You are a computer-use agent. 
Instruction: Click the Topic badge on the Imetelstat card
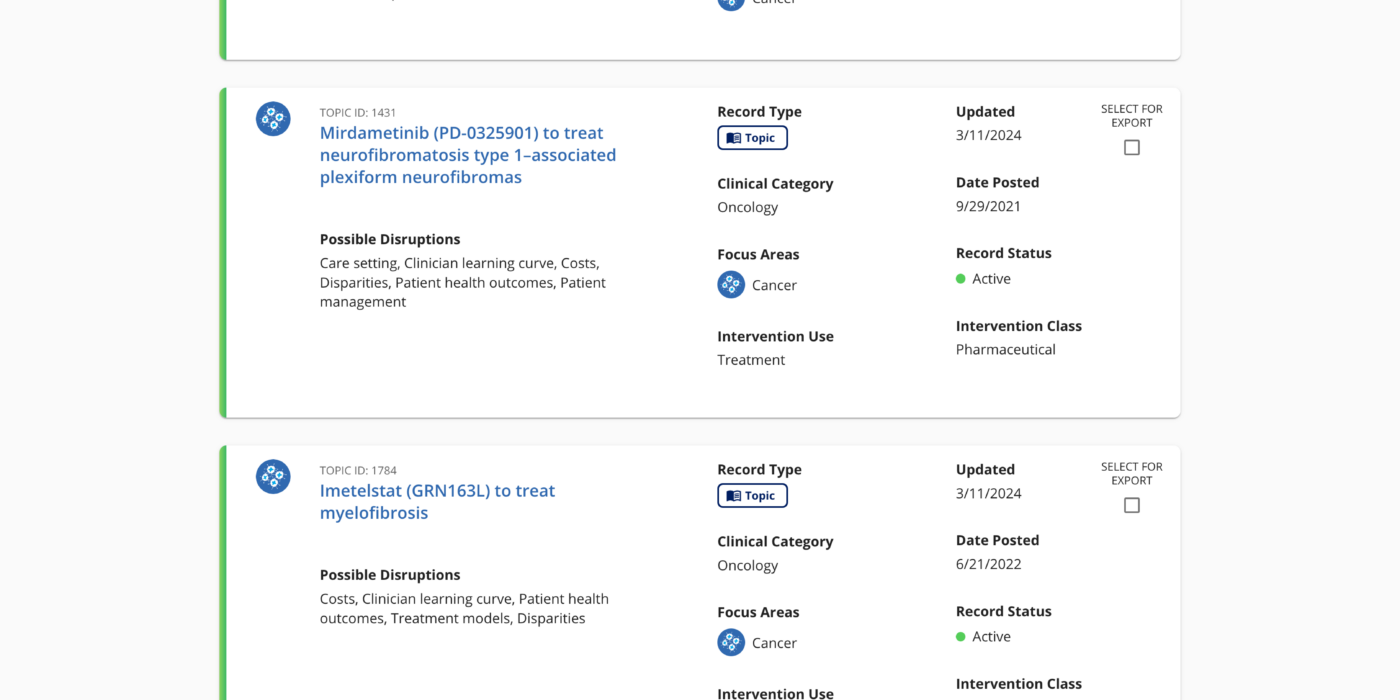point(752,495)
